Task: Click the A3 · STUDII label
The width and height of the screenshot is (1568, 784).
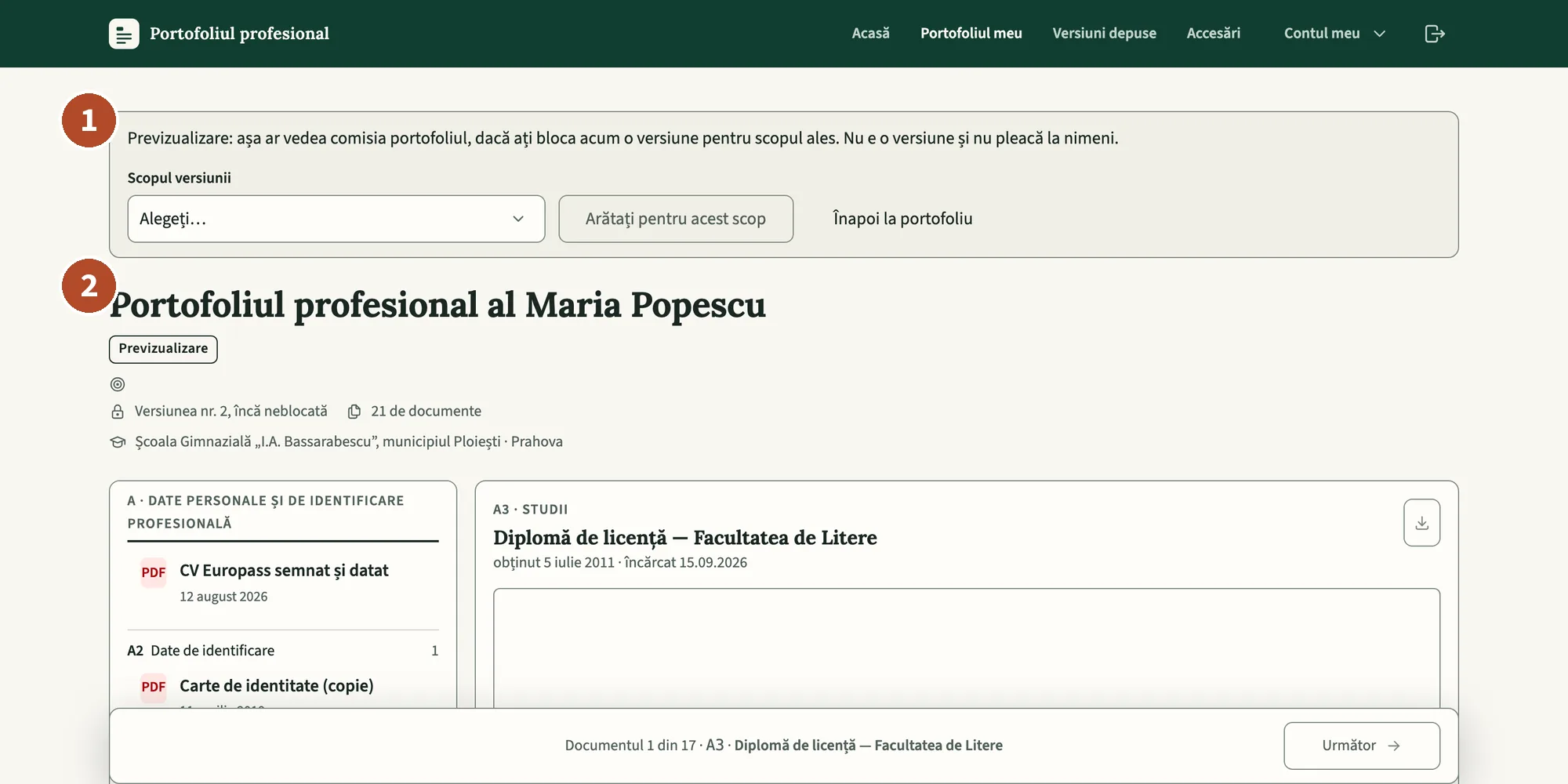Action: (x=531, y=510)
